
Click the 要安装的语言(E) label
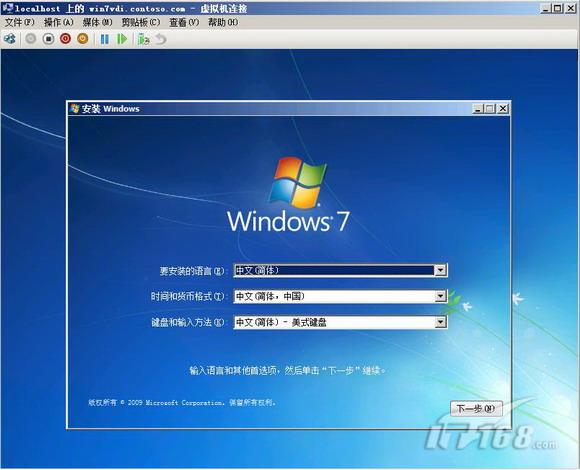[192, 271]
